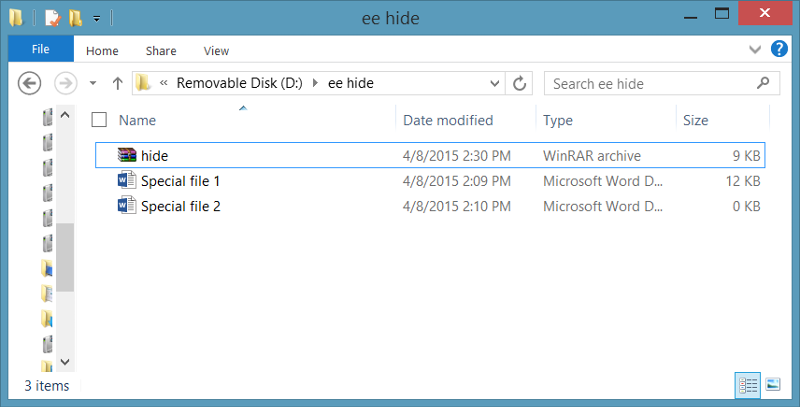Click Removable Disk (D:) in breadcrumb

(x=239, y=83)
